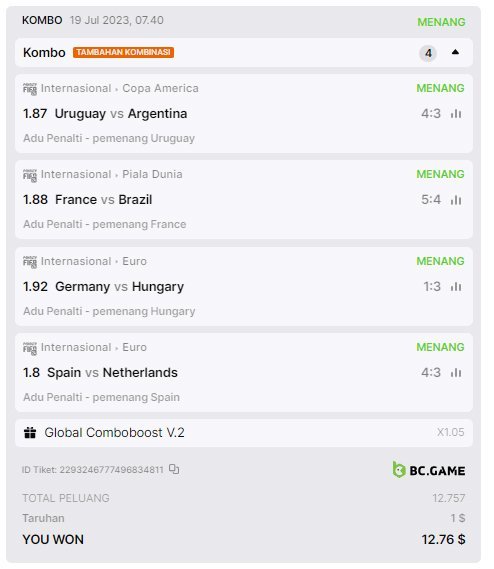Click the selection count badge 4

[428, 53]
